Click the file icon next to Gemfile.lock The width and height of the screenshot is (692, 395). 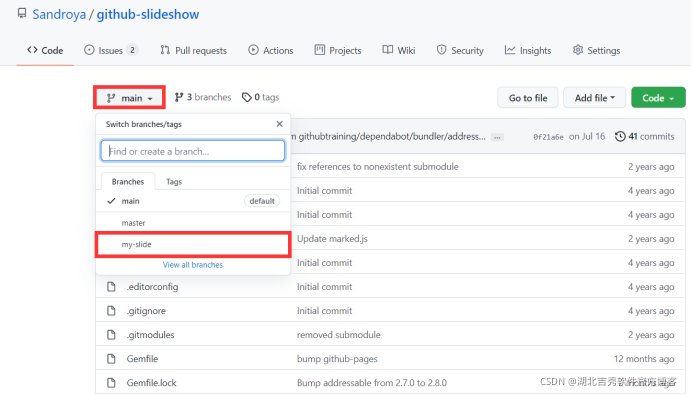(111, 383)
